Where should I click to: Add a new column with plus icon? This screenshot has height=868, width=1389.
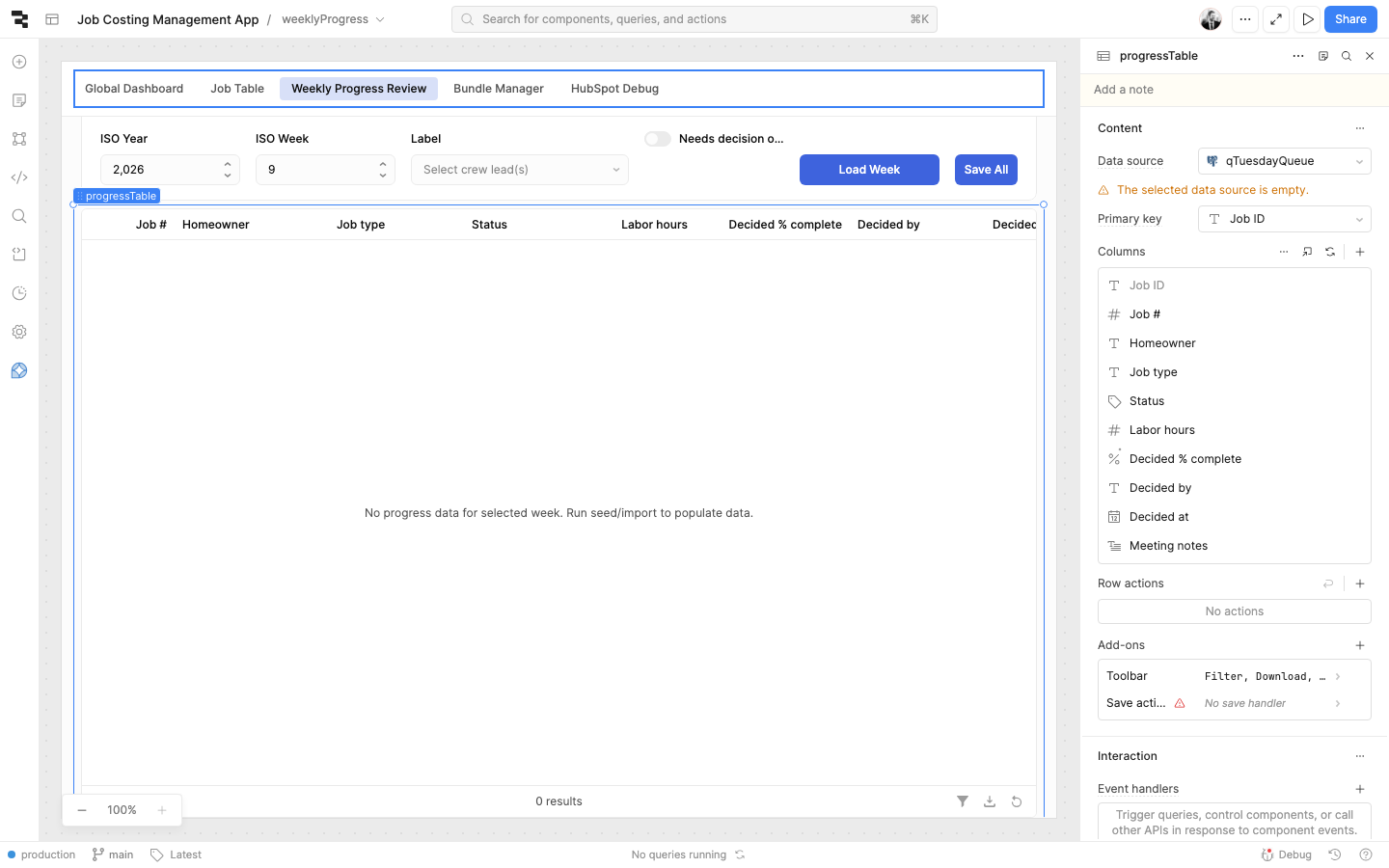(1359, 252)
